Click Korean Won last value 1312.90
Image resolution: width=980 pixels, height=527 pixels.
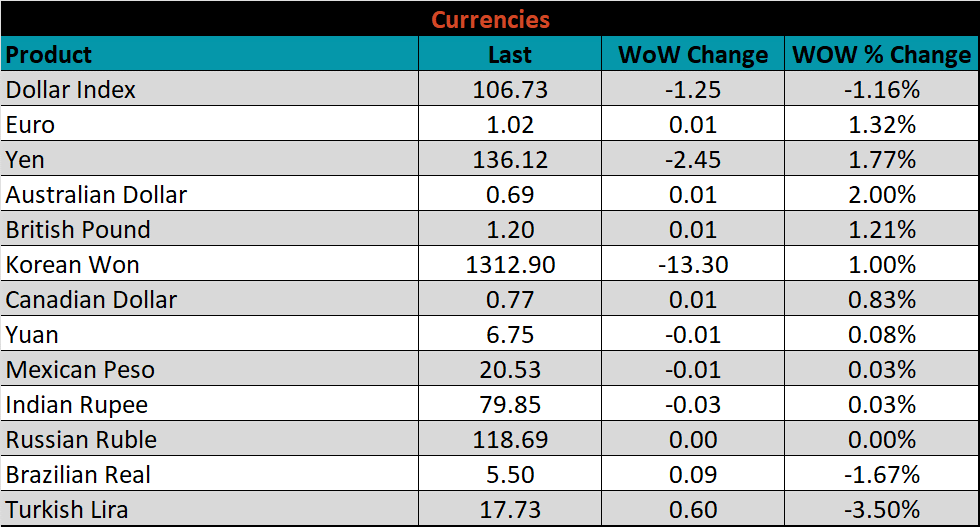510,265
